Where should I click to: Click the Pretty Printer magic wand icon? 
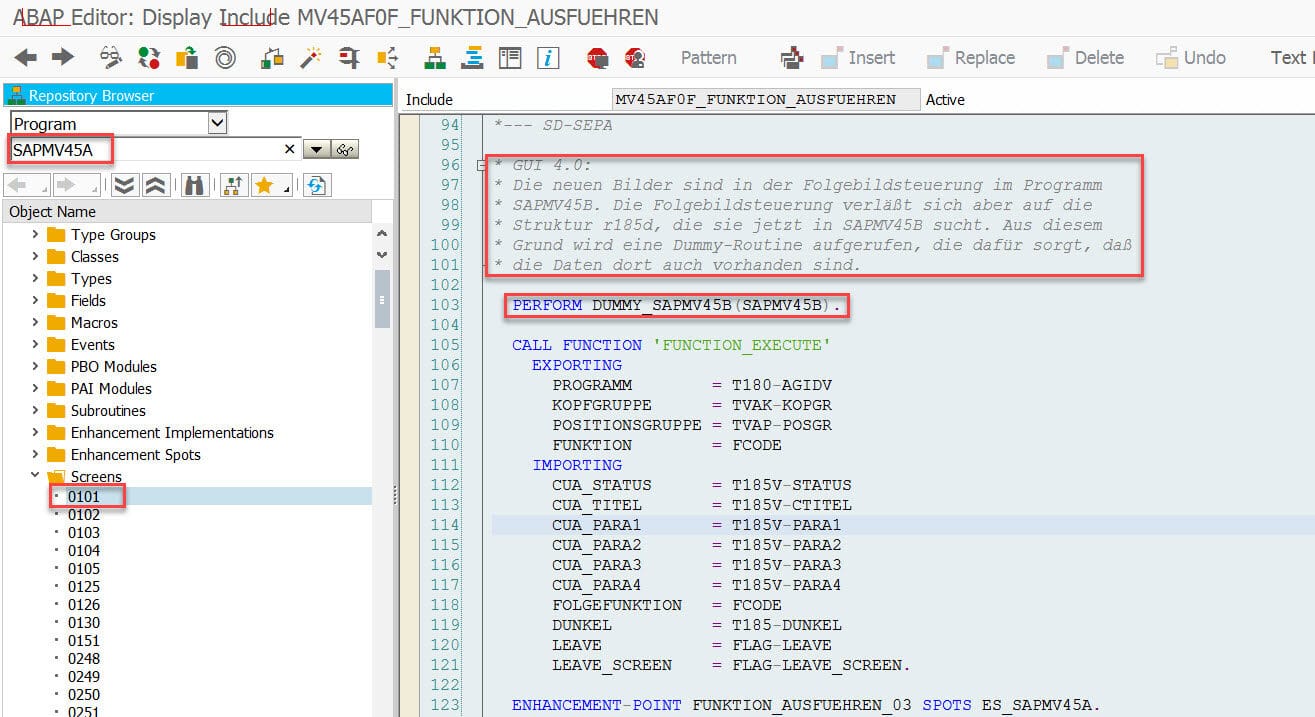click(x=309, y=58)
